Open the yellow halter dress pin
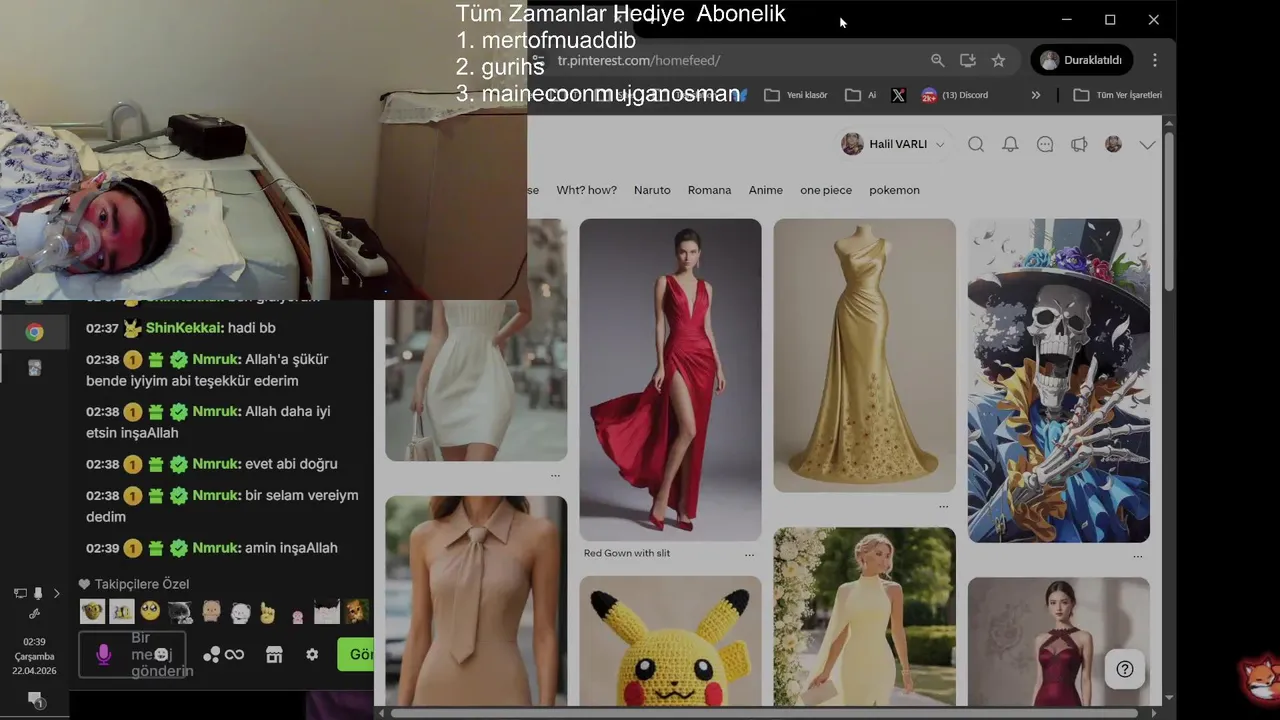 point(864,617)
